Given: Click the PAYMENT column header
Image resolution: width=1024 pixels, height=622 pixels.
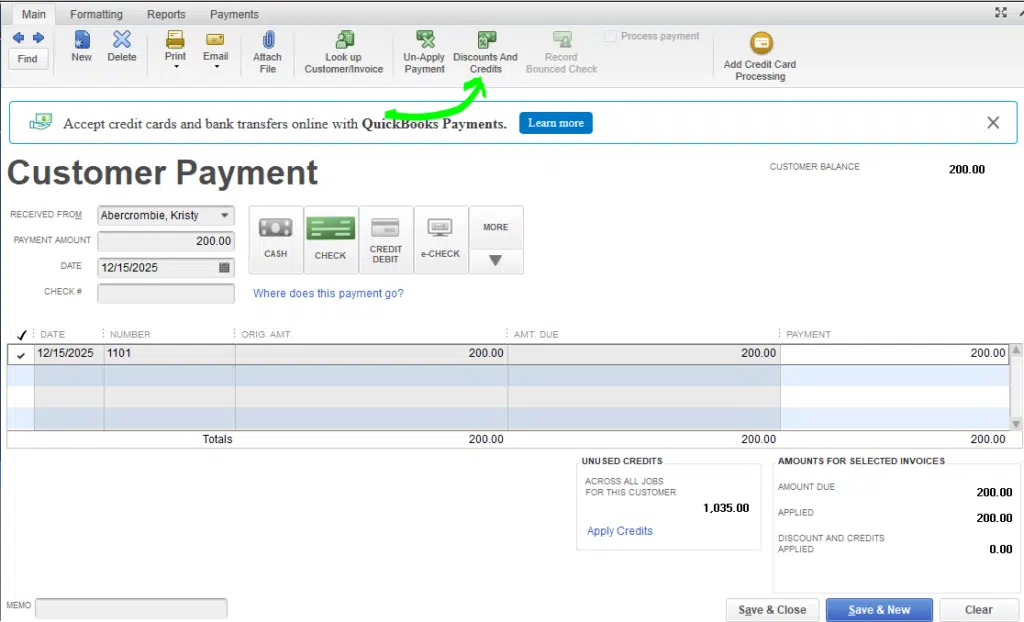Looking at the screenshot, I should tap(808, 335).
